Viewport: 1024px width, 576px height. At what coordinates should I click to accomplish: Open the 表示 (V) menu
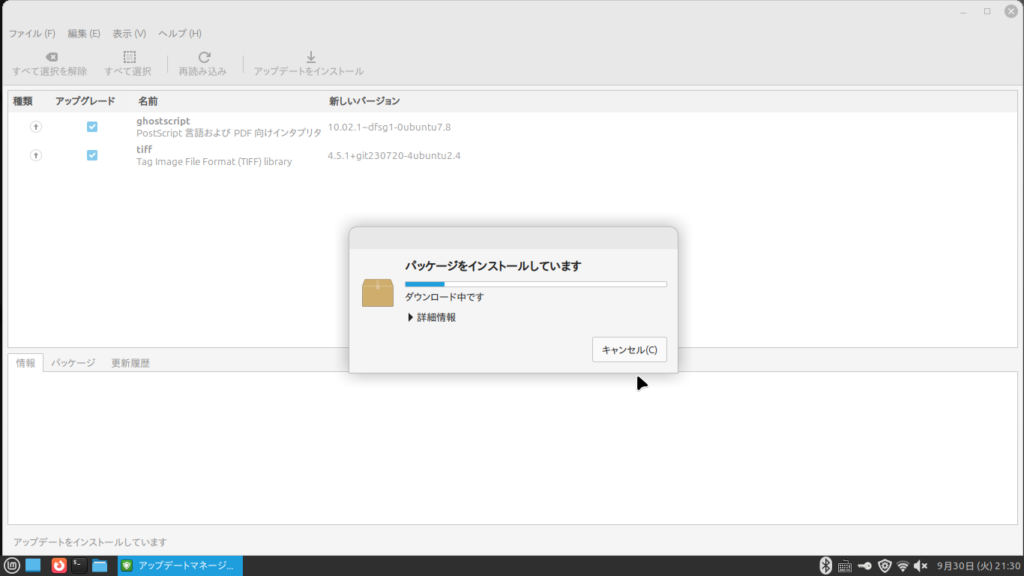point(129,33)
